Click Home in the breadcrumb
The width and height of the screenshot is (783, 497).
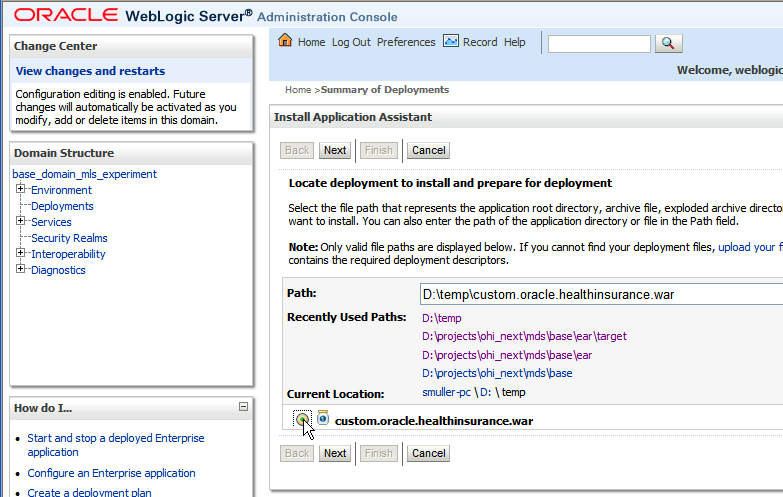click(298, 90)
